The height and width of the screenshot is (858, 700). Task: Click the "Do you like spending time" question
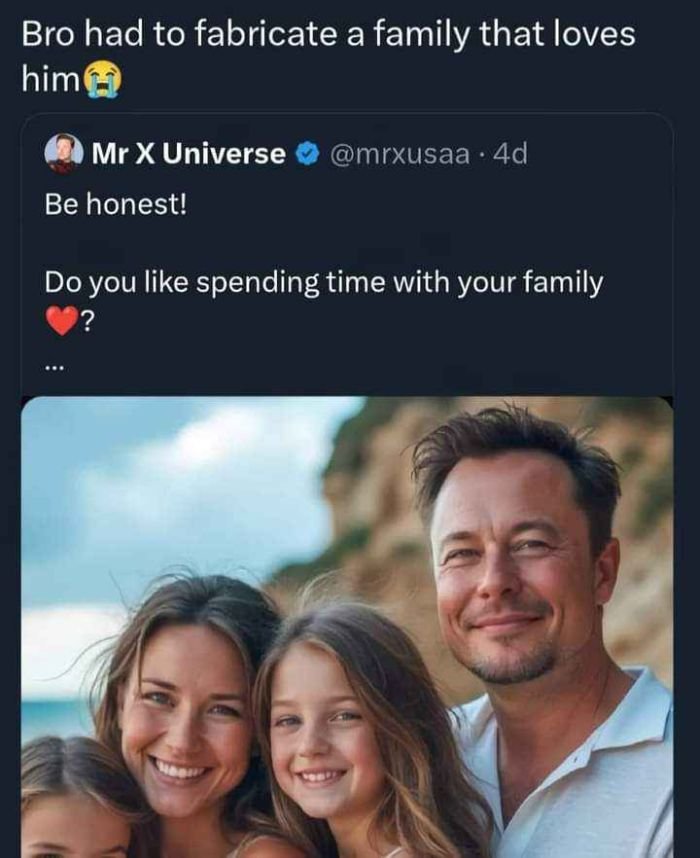click(x=323, y=283)
